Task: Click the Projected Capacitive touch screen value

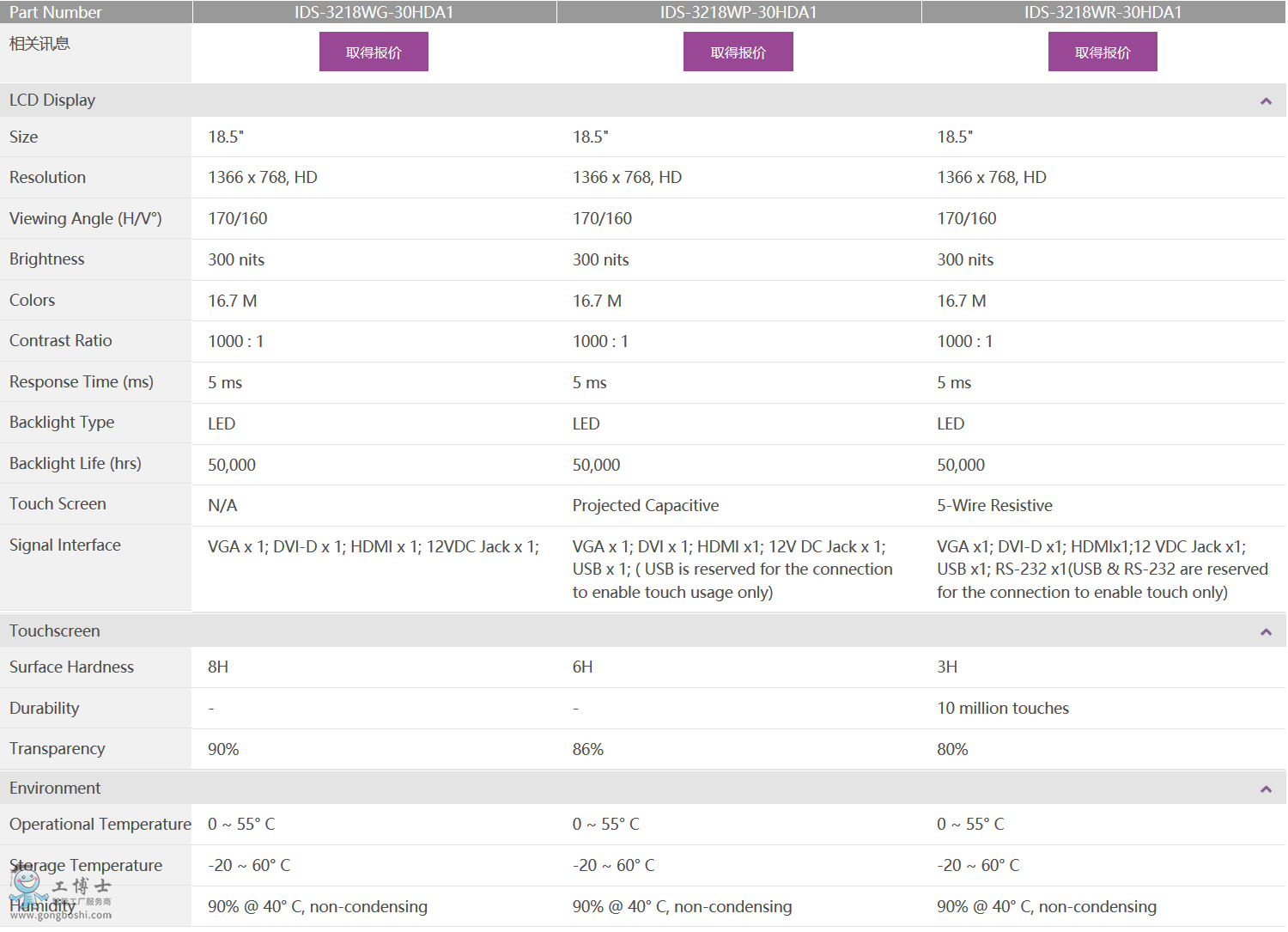Action: [x=646, y=506]
